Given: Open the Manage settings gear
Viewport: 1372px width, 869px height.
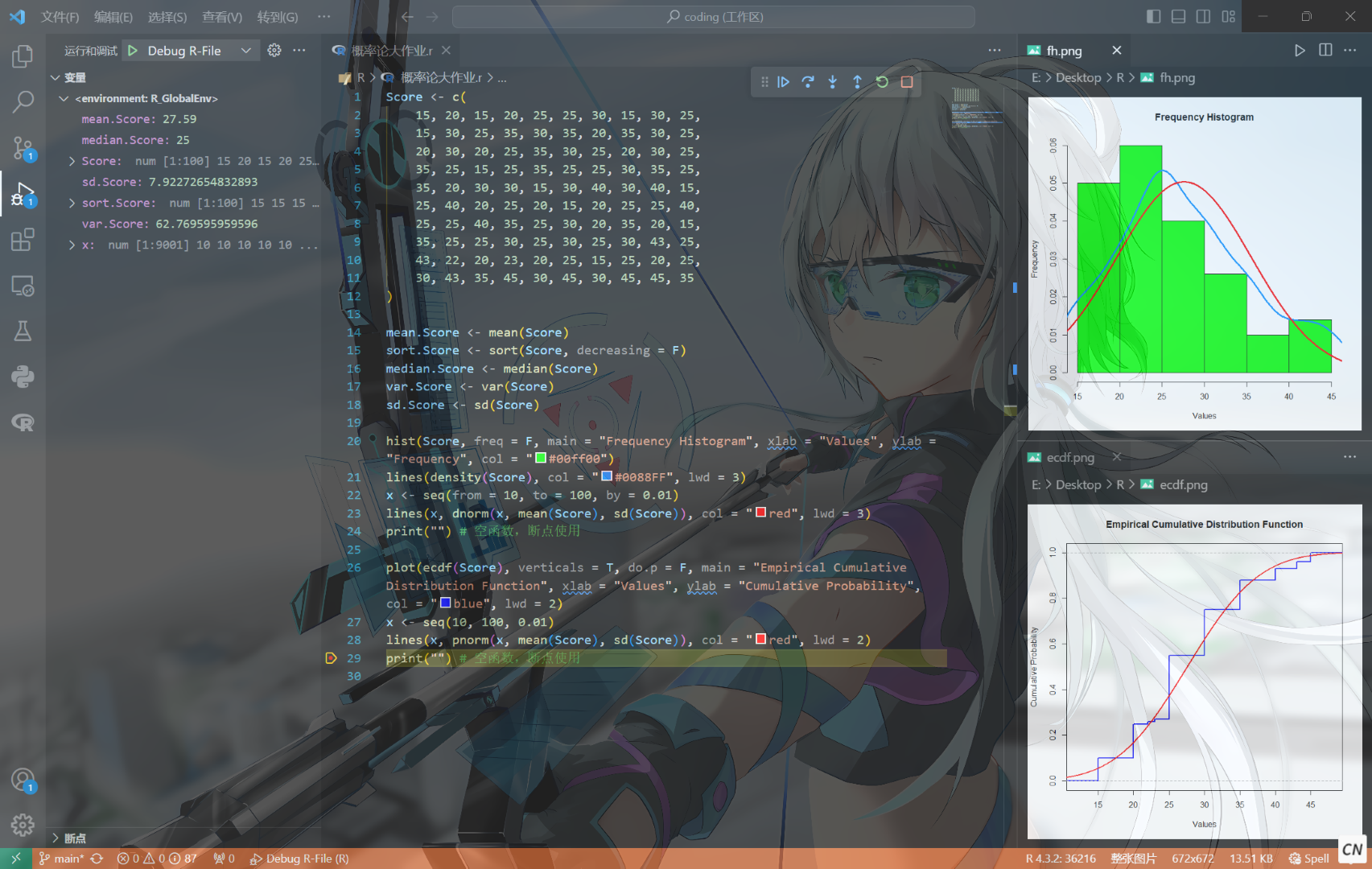Looking at the screenshot, I should click(23, 825).
